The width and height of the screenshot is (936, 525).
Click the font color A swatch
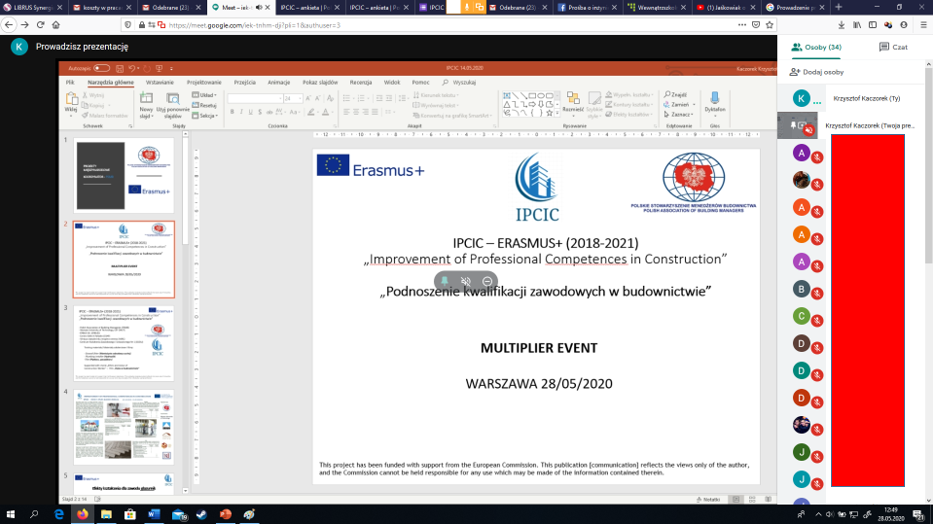pyautogui.click(x=325, y=112)
